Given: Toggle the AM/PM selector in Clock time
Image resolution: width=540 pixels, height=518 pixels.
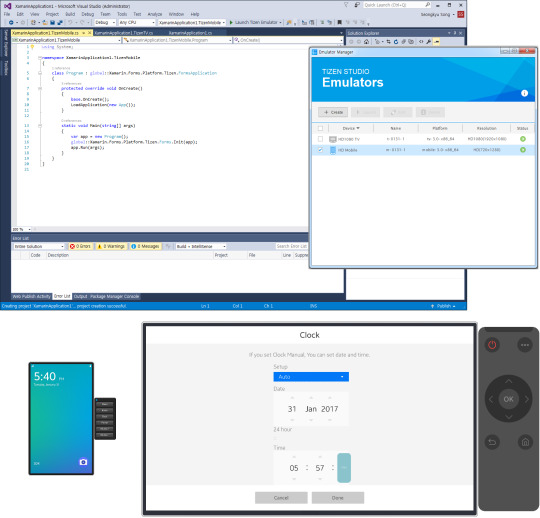Looking at the screenshot, I should pos(344,467).
